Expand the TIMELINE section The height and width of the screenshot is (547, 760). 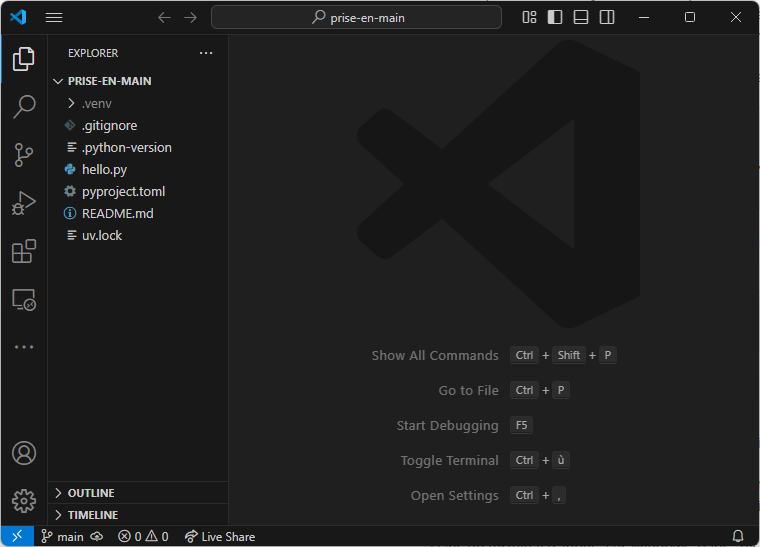(x=138, y=515)
